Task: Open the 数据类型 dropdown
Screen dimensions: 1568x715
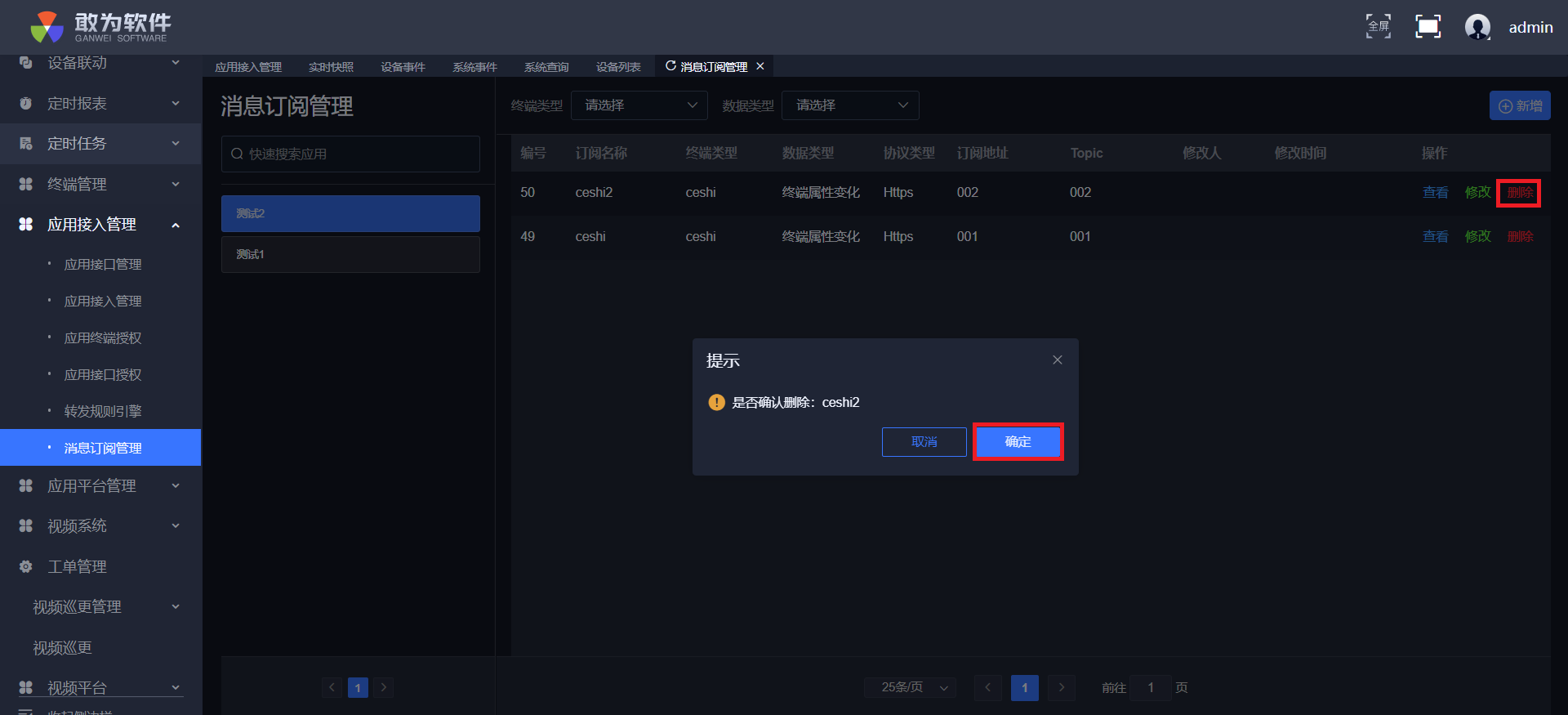Action: 850,105
